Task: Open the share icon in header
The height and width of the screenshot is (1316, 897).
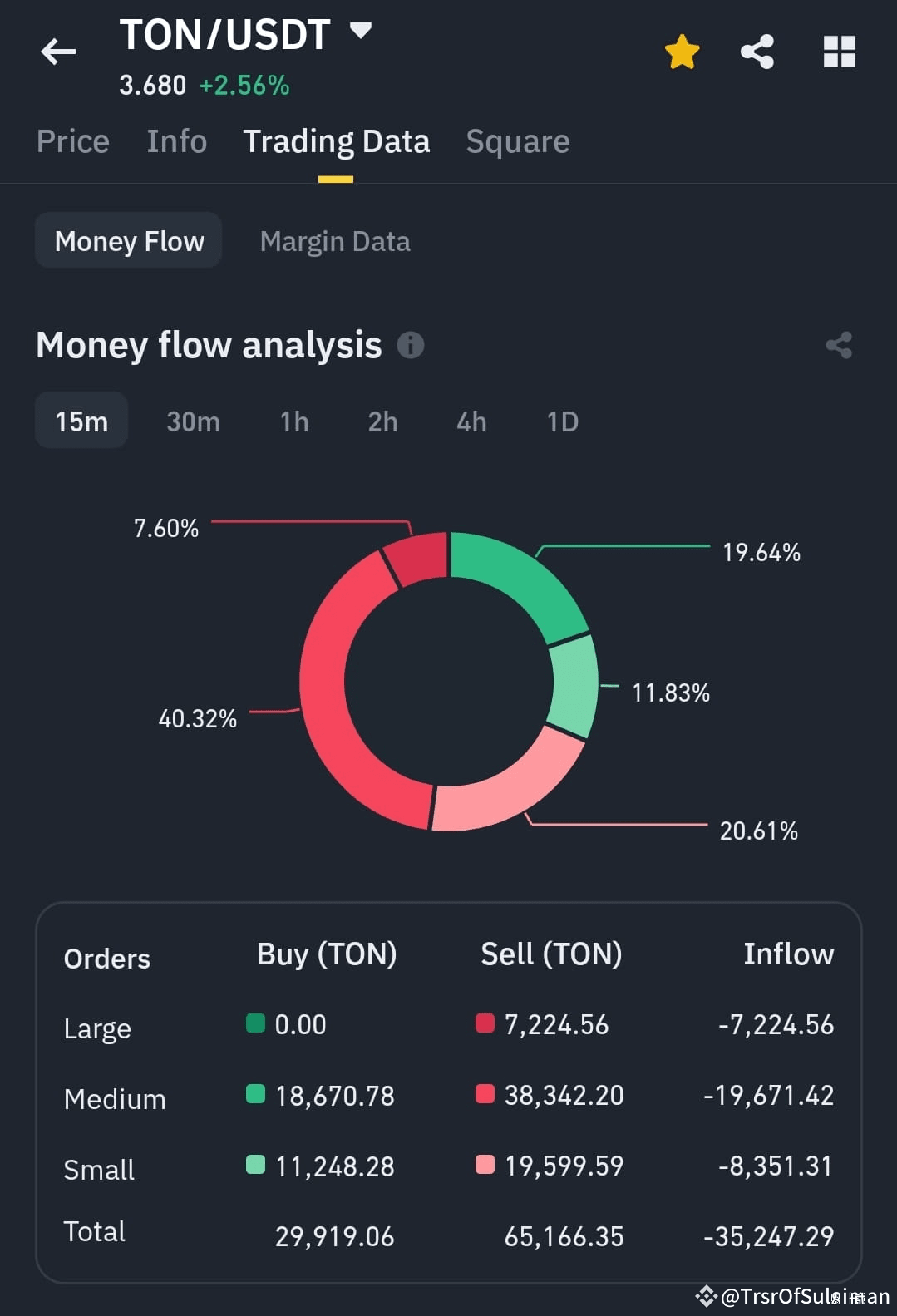Action: coord(757,52)
